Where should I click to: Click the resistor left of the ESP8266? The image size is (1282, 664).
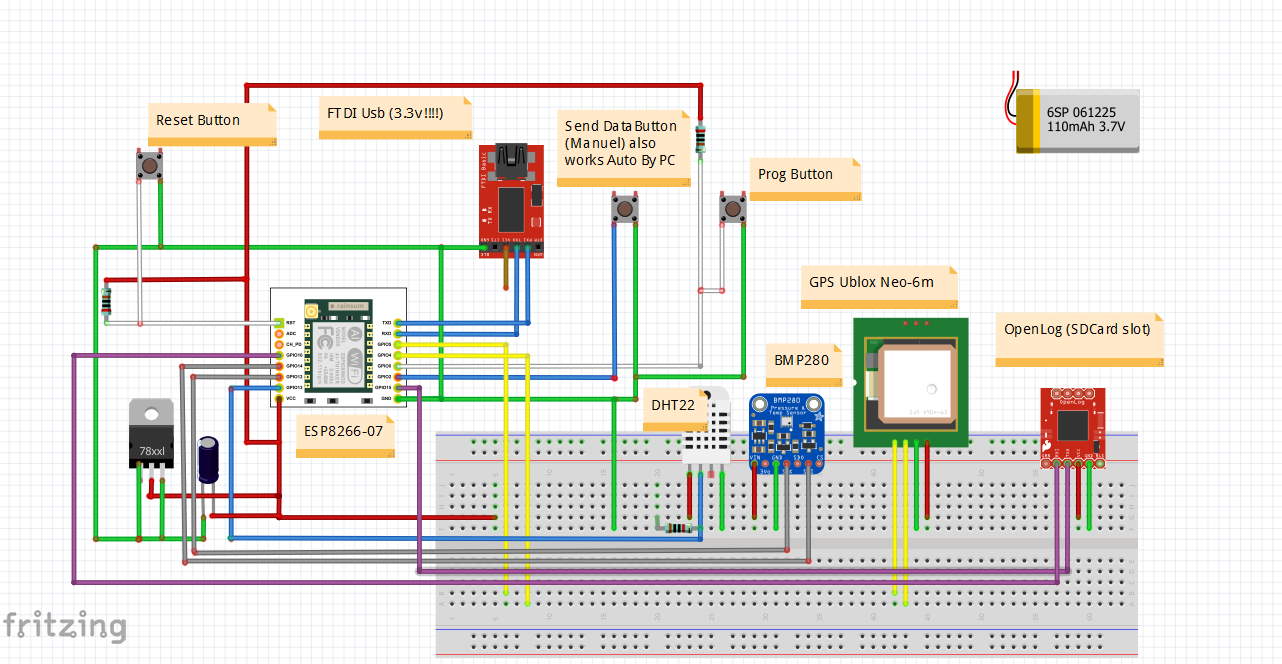(x=105, y=300)
